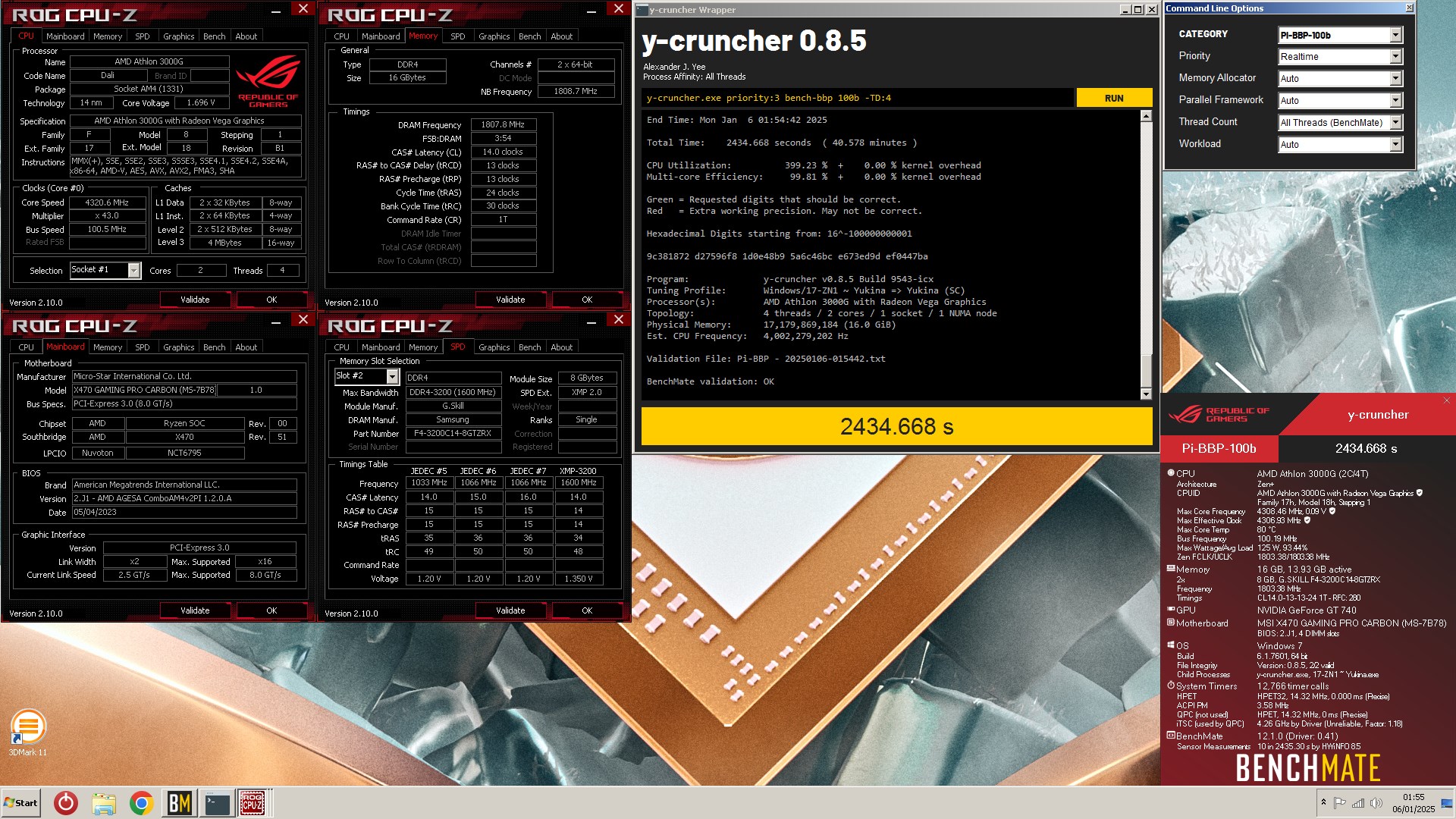This screenshot has height=819, width=1456.
Task: Close the BenchMate result panel
Action: [x=1446, y=400]
